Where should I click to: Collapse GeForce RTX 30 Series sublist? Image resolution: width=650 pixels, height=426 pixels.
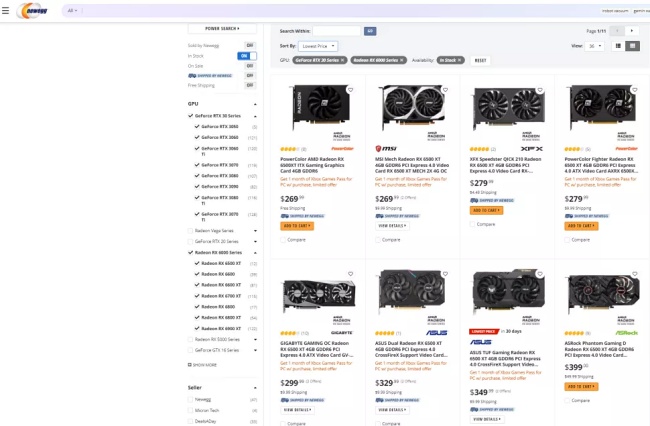pyautogui.click(x=255, y=116)
